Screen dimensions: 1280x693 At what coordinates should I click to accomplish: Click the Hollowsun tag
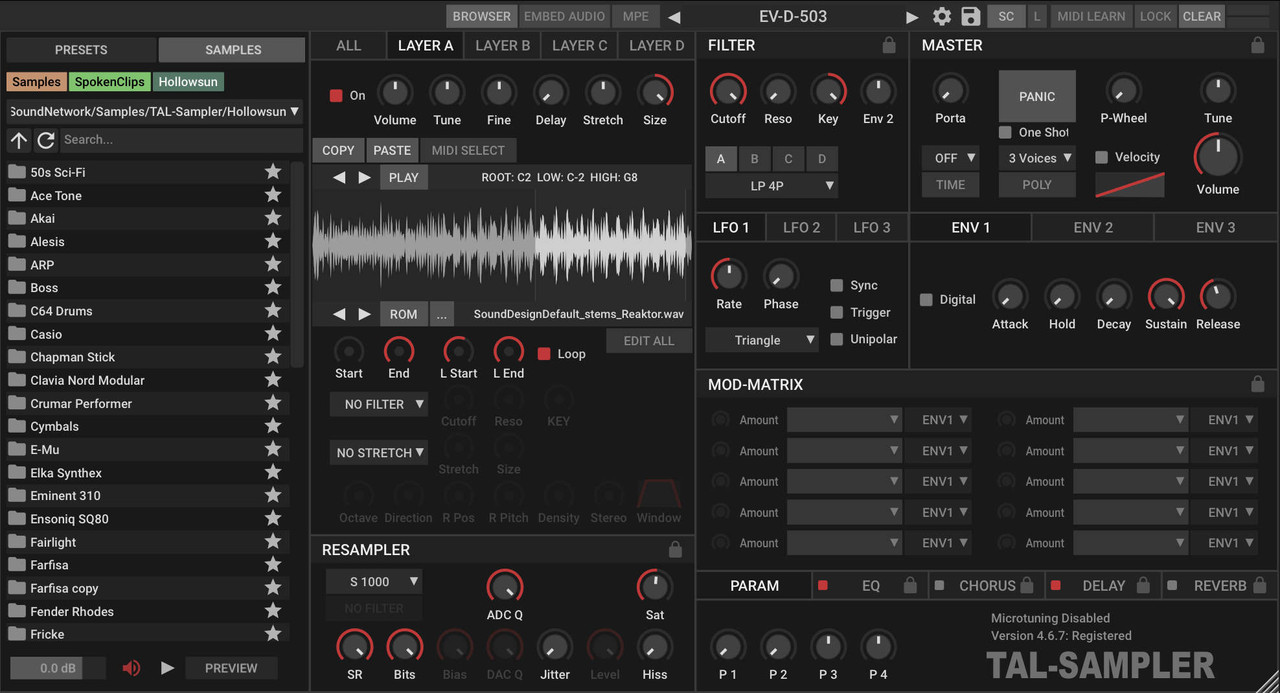pos(188,82)
